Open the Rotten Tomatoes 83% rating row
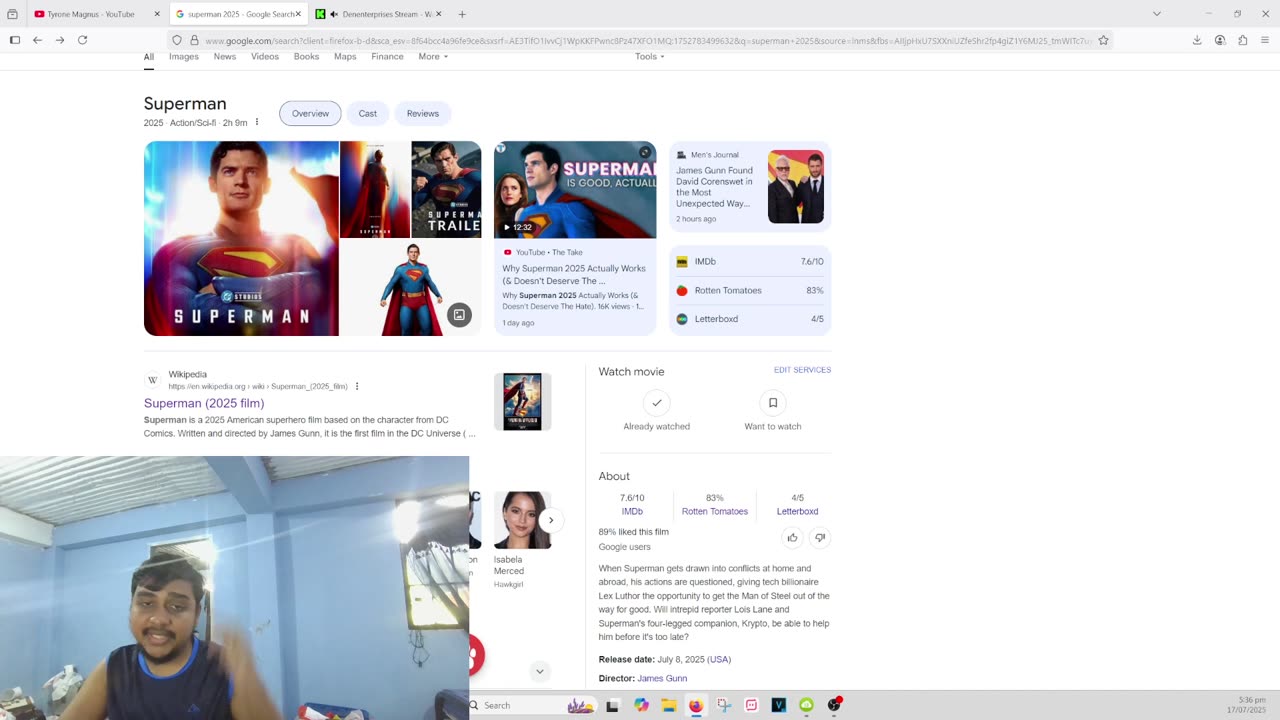This screenshot has height=720, width=1280. [750, 290]
